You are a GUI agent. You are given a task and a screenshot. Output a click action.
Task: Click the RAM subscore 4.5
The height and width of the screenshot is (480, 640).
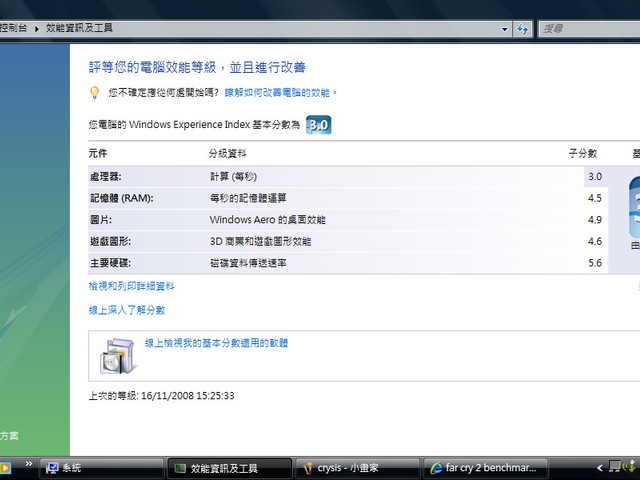pyautogui.click(x=595, y=198)
